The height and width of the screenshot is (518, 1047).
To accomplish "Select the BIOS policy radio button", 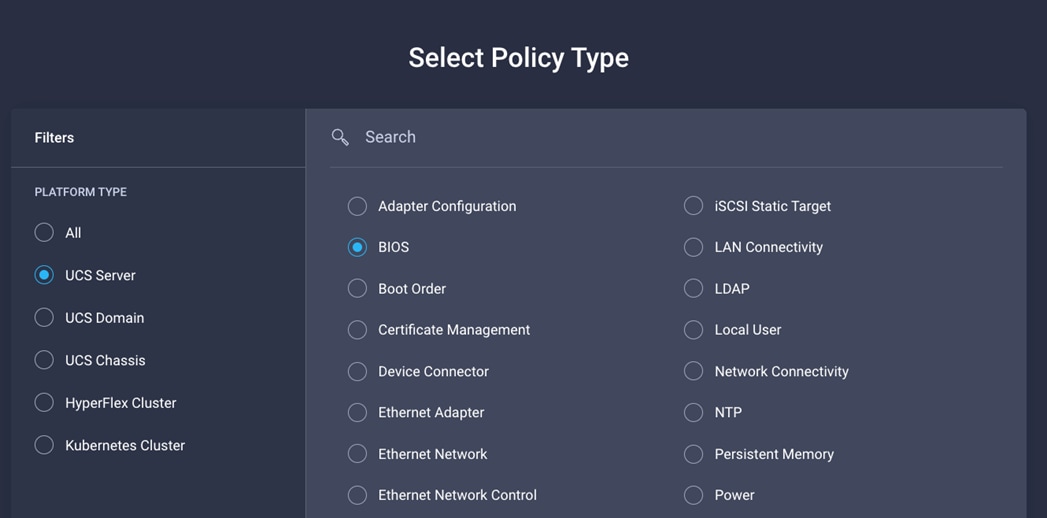I will point(357,247).
